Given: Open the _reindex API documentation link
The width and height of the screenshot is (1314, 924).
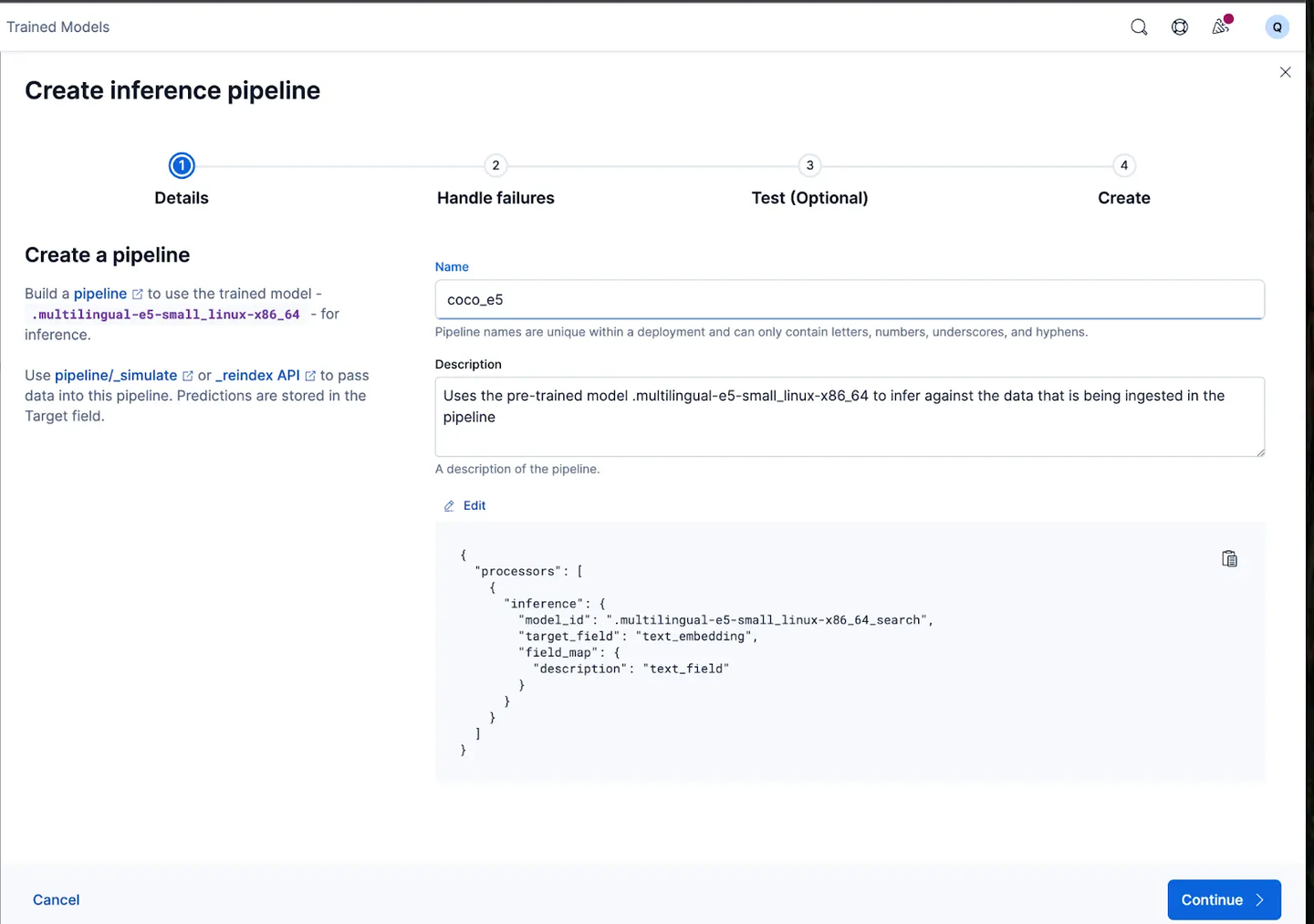Looking at the screenshot, I should 257,376.
